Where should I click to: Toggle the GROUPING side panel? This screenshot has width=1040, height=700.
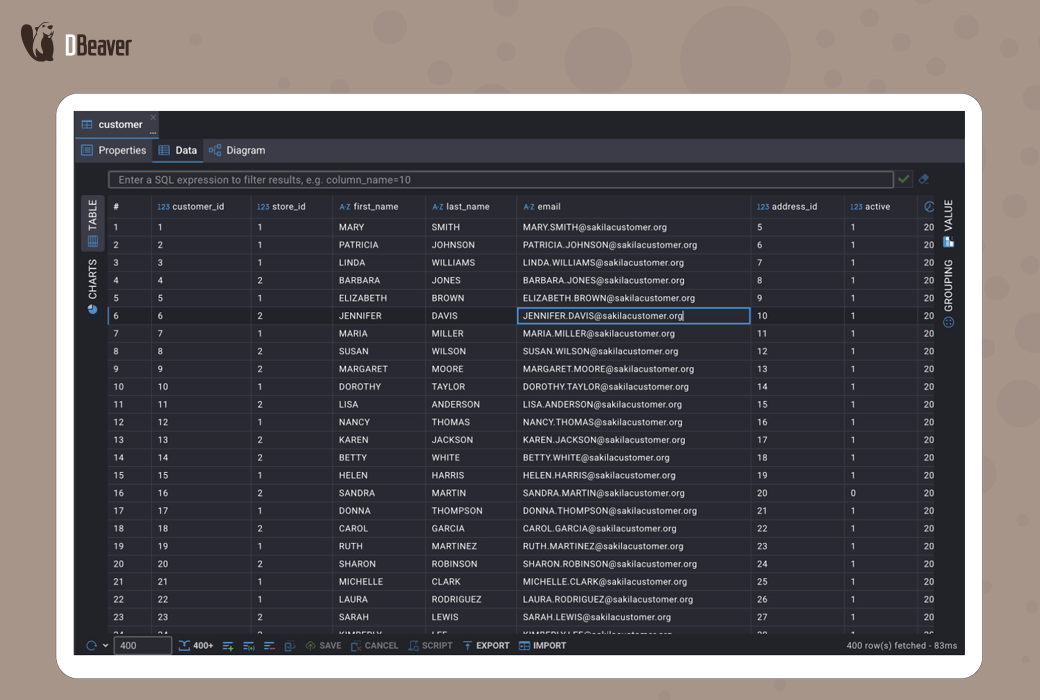(x=948, y=293)
